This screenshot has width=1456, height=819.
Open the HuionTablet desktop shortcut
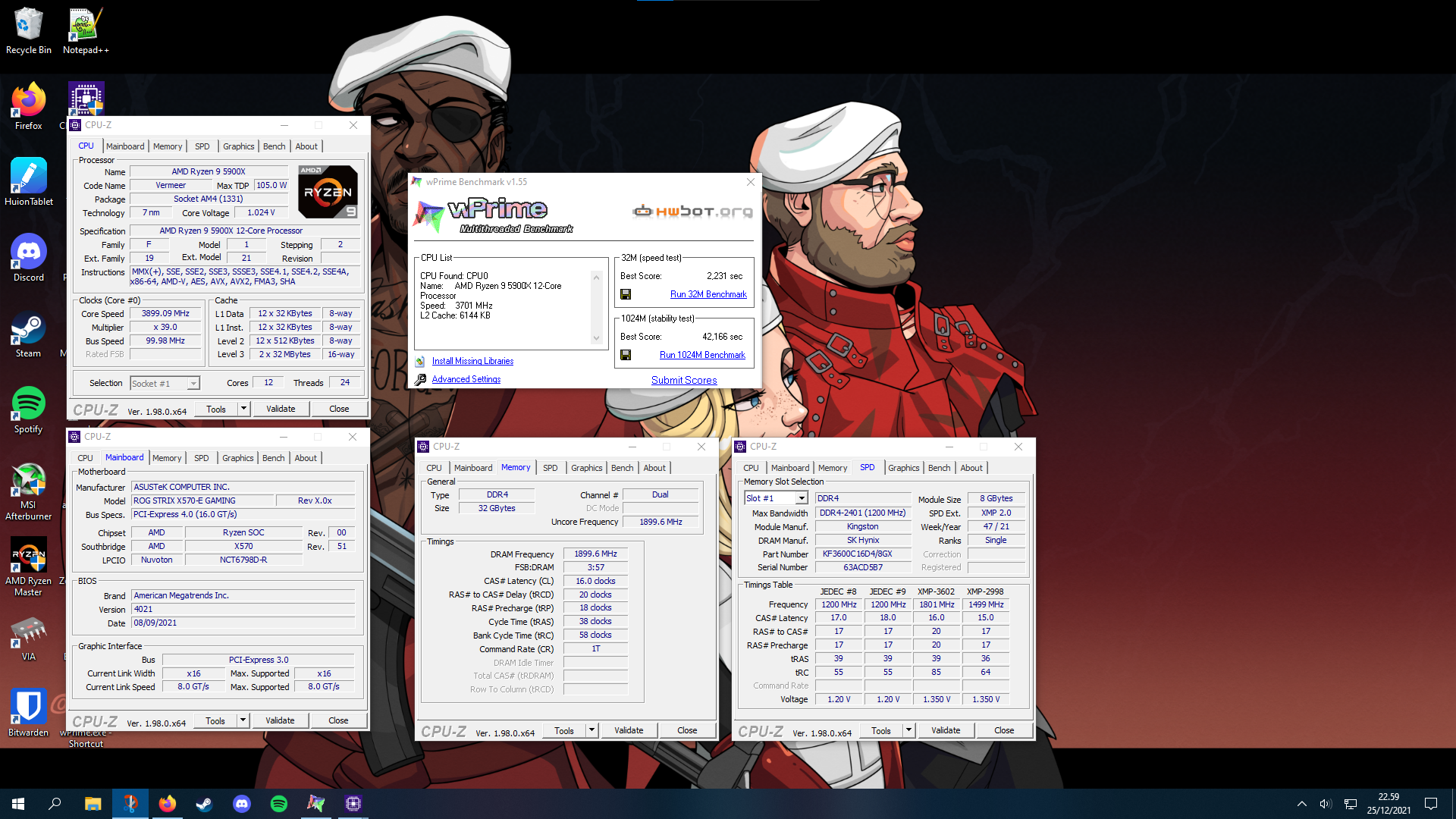[x=28, y=182]
